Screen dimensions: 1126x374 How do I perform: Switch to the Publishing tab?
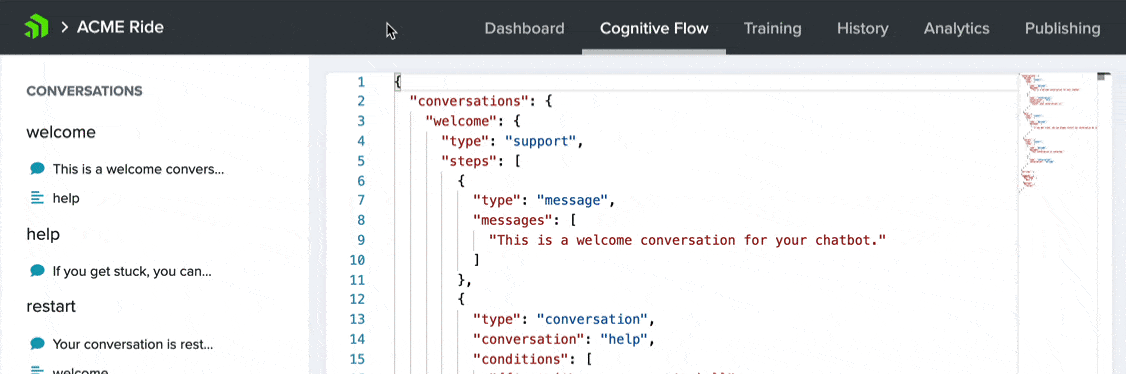pyautogui.click(x=1062, y=29)
